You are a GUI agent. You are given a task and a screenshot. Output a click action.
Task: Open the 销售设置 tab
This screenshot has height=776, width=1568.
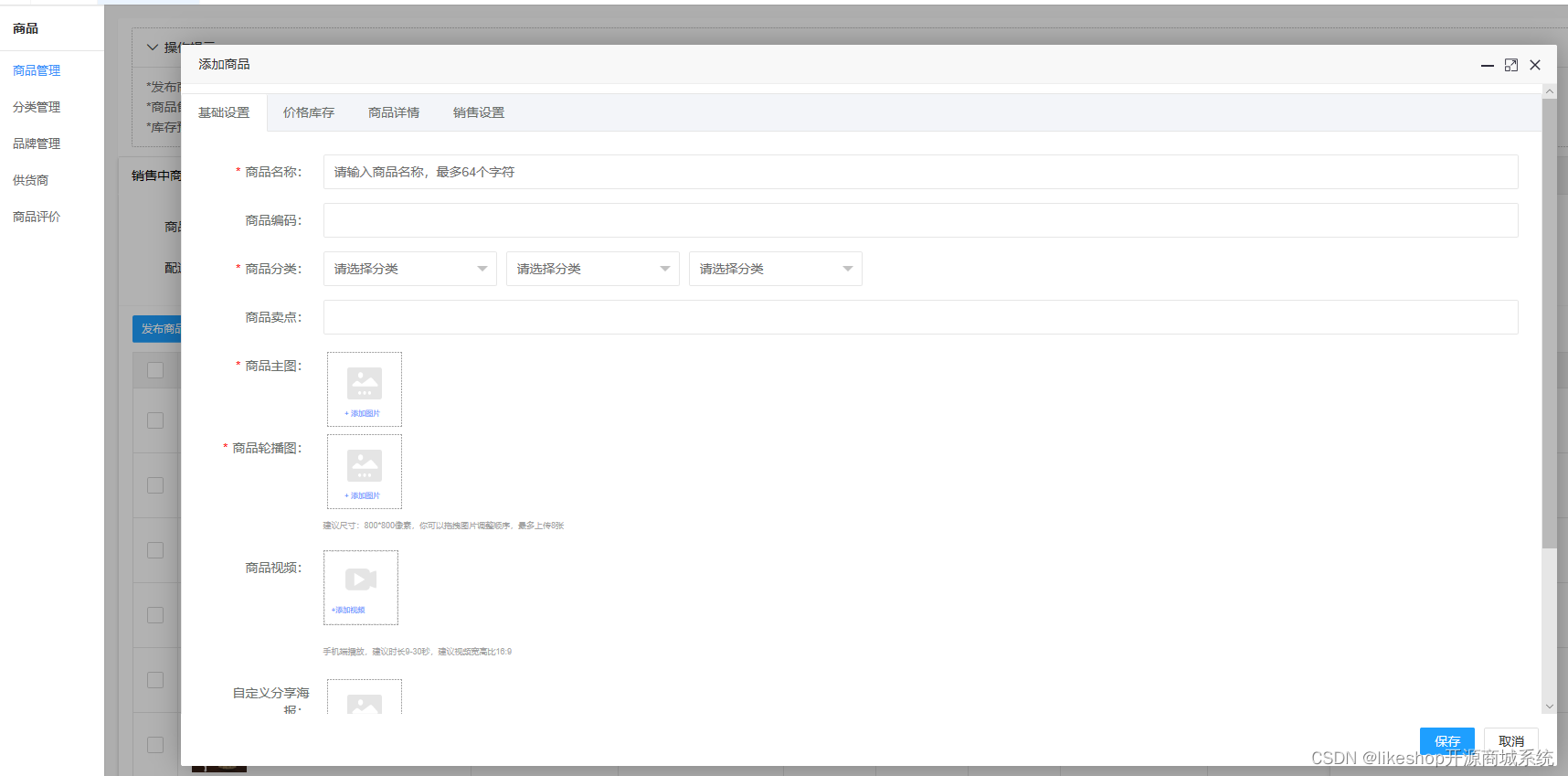[x=479, y=112]
